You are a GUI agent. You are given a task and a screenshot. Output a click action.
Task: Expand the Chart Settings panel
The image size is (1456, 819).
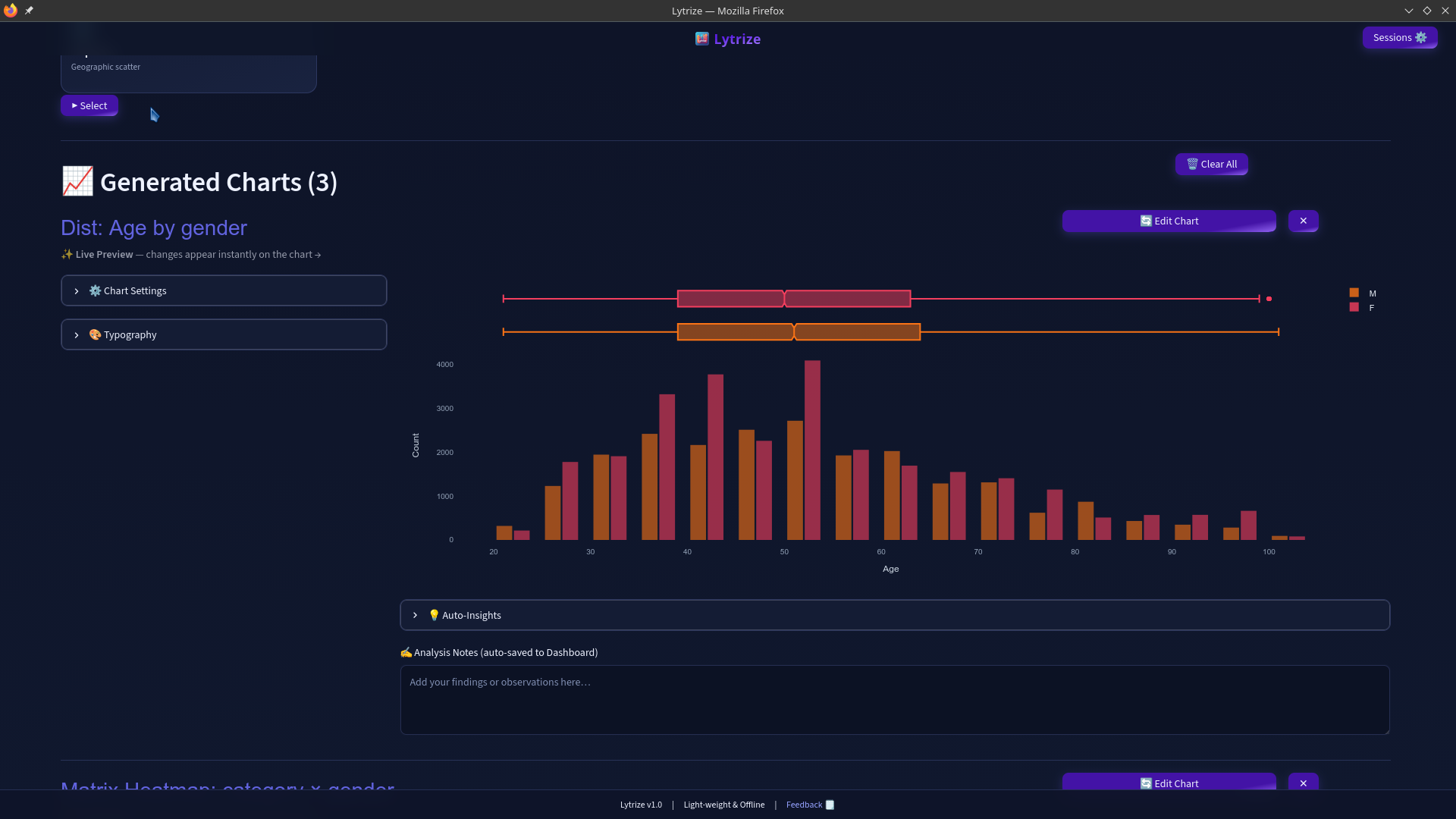(224, 291)
